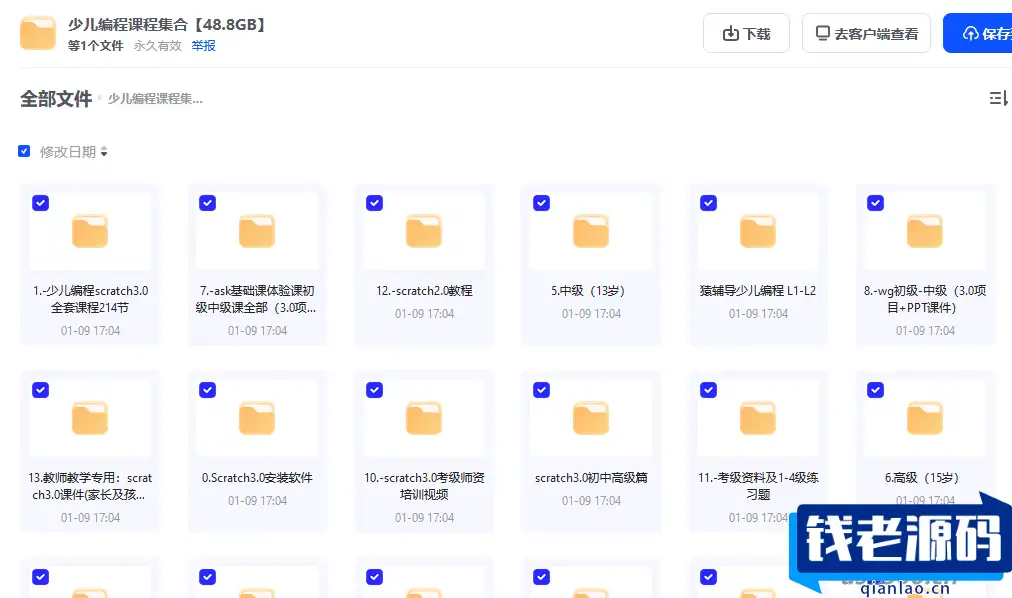The width and height of the screenshot is (1012, 598).
Task: Click the 去客户端查看 button
Action: point(866,33)
